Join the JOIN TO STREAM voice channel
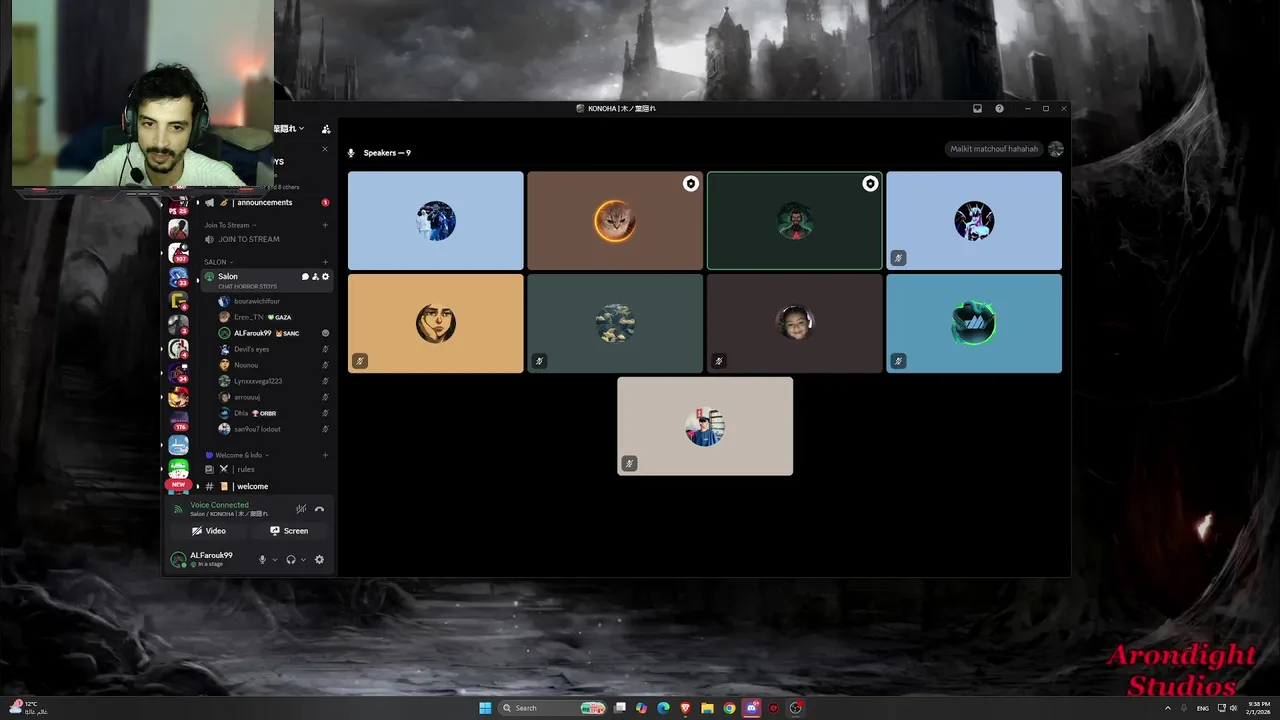The height and width of the screenshot is (720, 1280). (265, 239)
